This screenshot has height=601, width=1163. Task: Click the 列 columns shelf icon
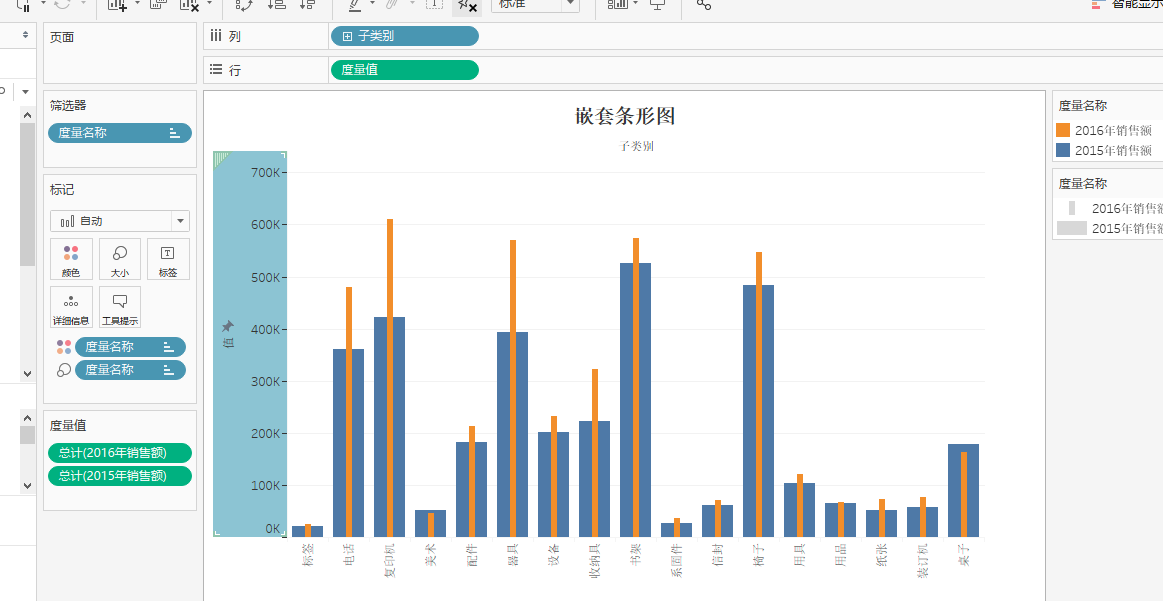[216, 36]
